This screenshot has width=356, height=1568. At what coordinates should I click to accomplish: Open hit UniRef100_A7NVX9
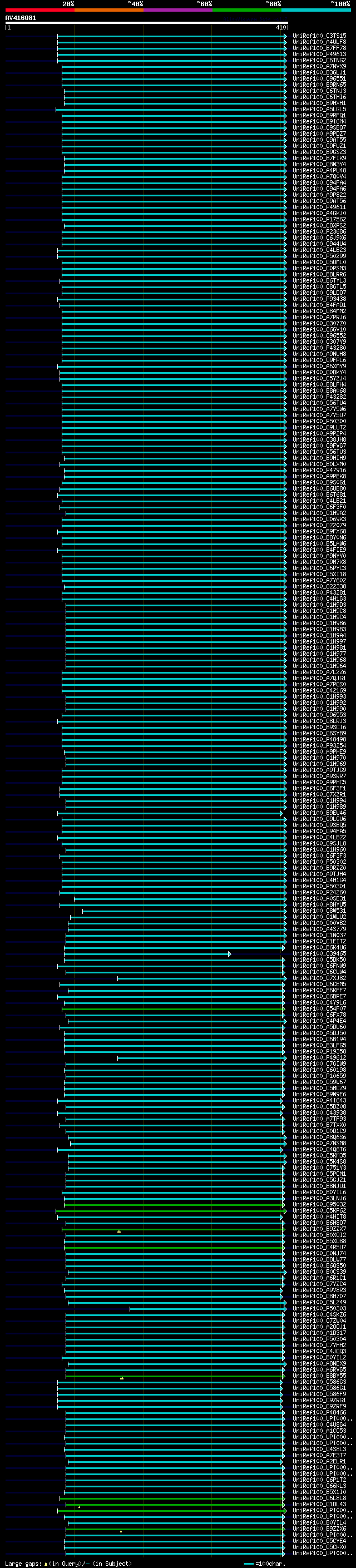pyautogui.click(x=319, y=66)
